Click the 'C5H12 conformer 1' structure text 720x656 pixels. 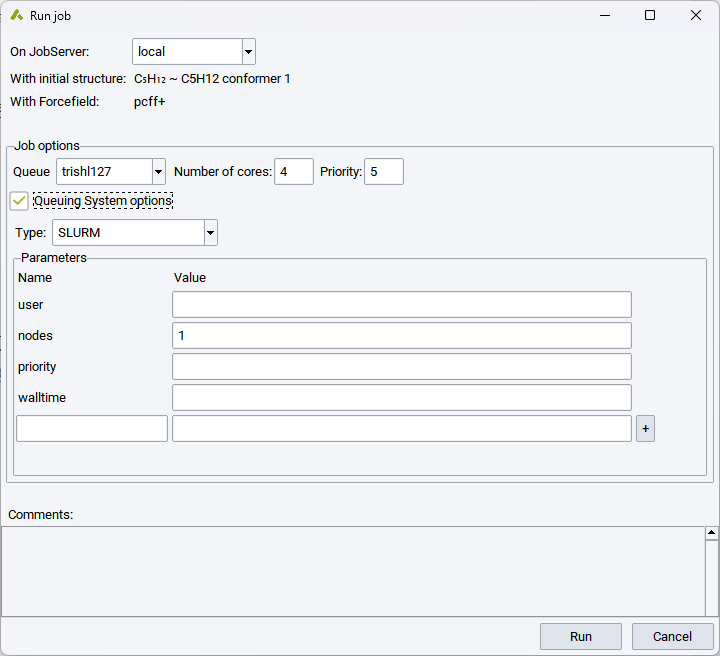coord(236,78)
